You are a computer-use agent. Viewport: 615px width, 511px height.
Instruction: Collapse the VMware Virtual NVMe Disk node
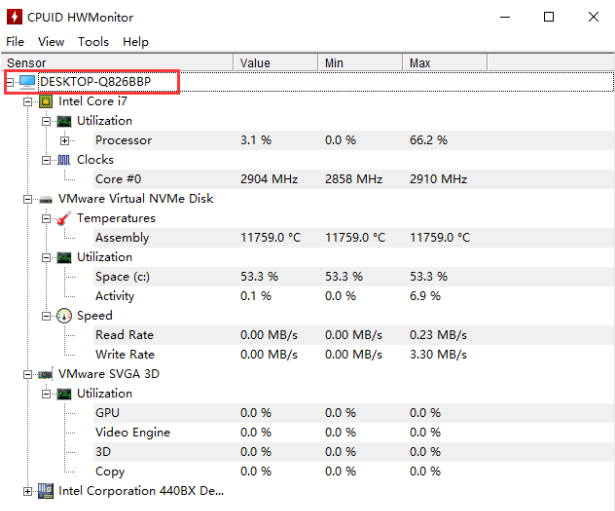(x=27, y=199)
